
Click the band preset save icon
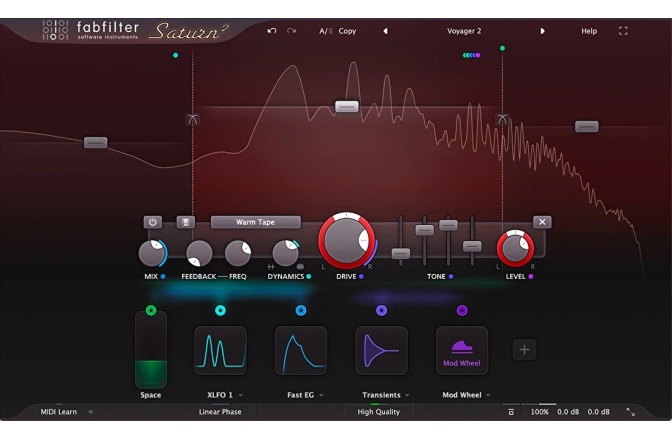pyautogui.click(x=186, y=222)
